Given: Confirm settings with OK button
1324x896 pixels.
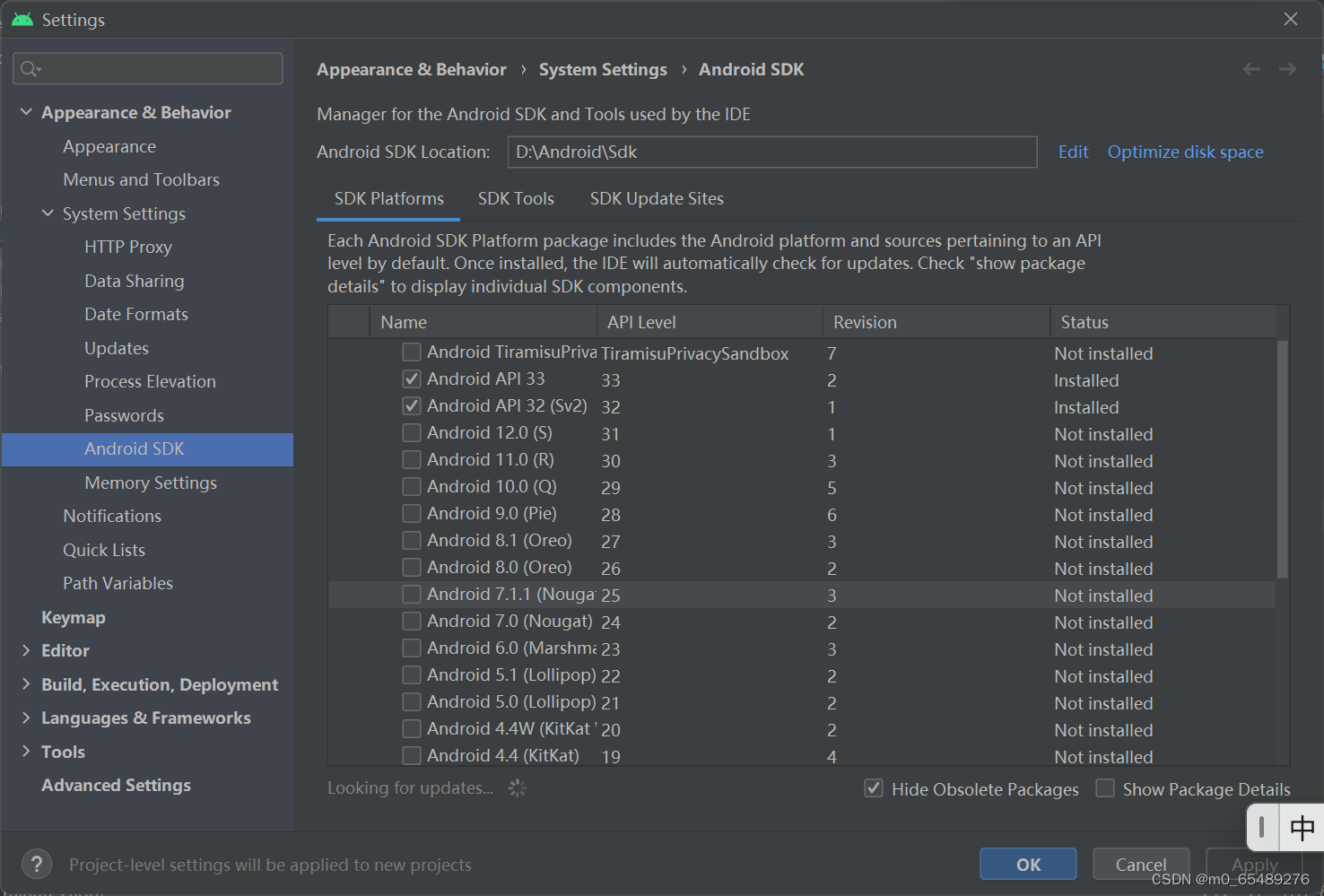Looking at the screenshot, I should point(1028,865).
